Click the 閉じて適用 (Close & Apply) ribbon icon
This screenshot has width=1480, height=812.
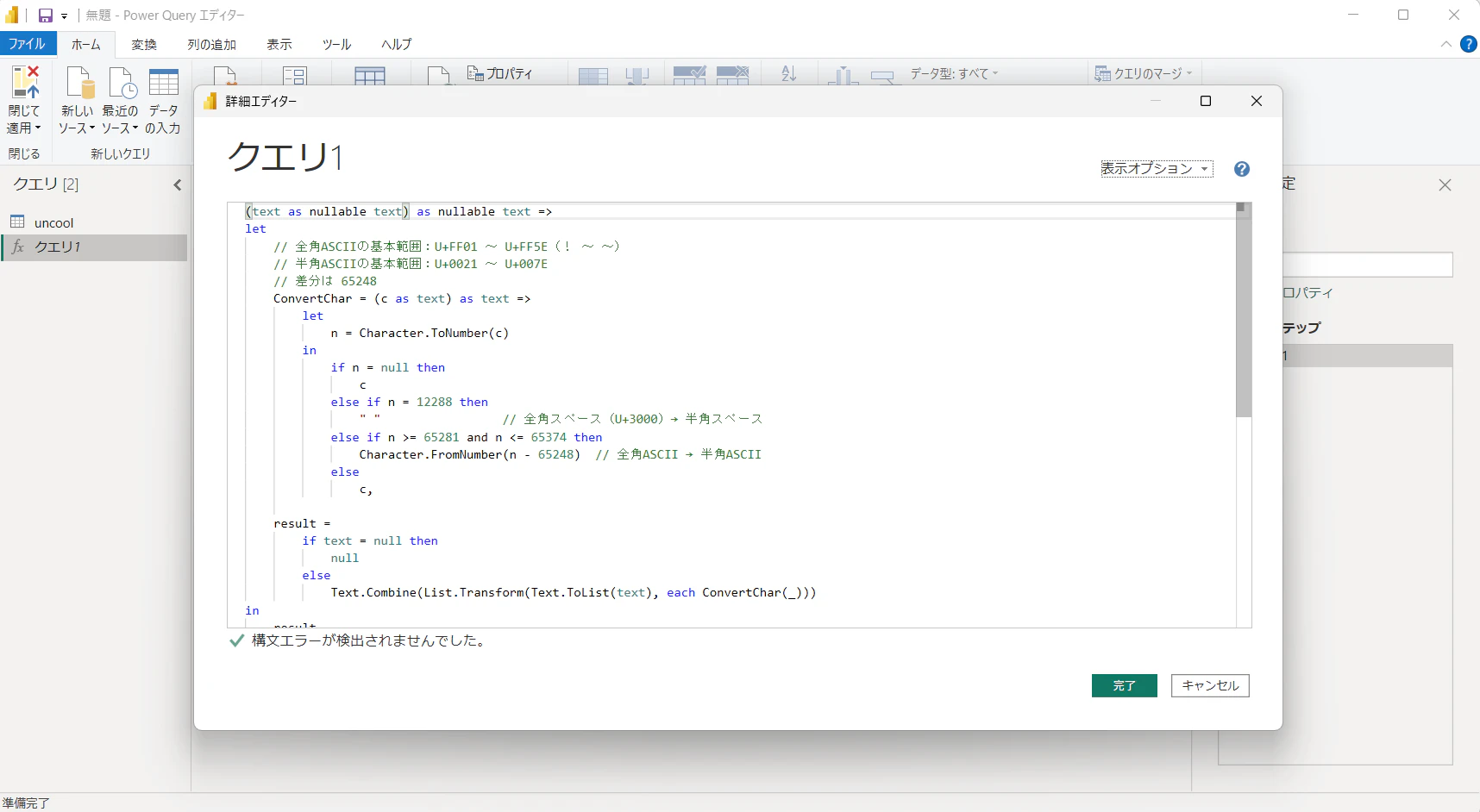coord(25,83)
